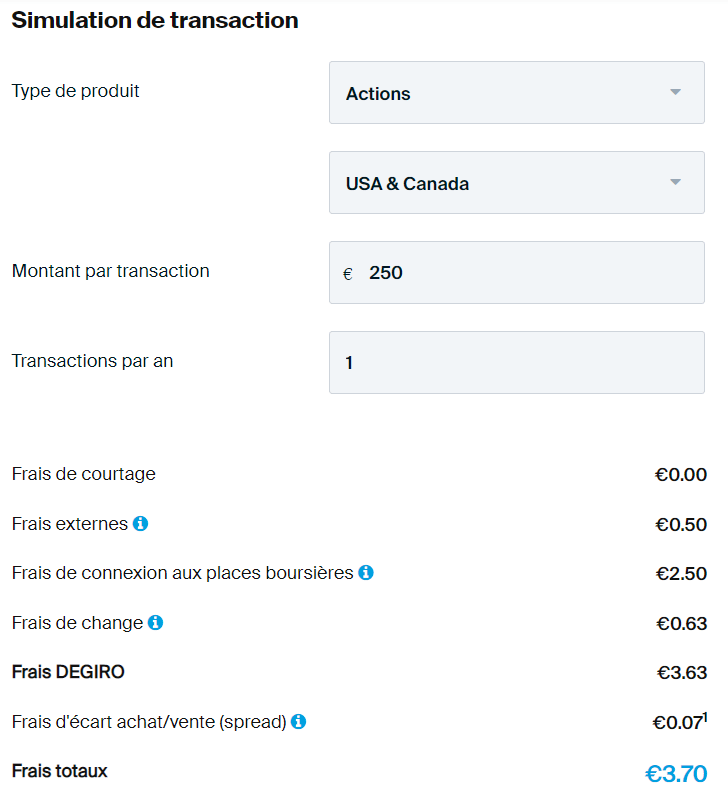728x801 pixels.
Task: Click the Frais de courtage label
Action: pyautogui.click(x=84, y=474)
